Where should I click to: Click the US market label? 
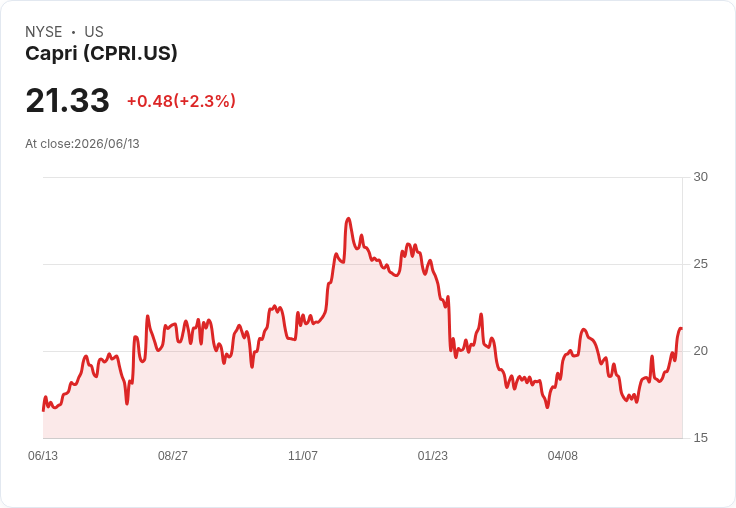point(94,32)
